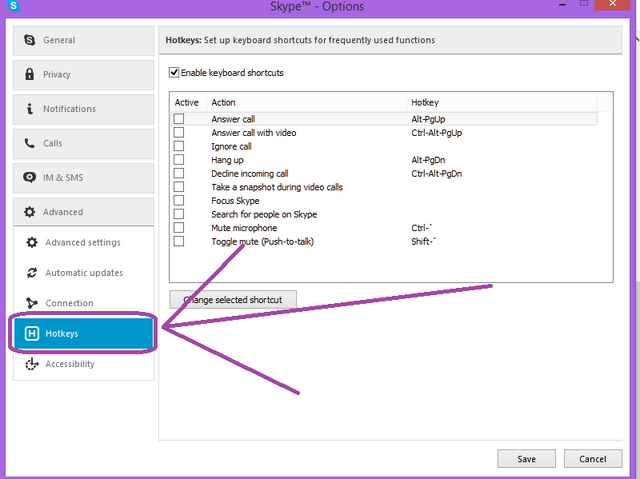This screenshot has width=640, height=479.
Task: Click the Advanced settings gear icon
Action: click(32, 242)
